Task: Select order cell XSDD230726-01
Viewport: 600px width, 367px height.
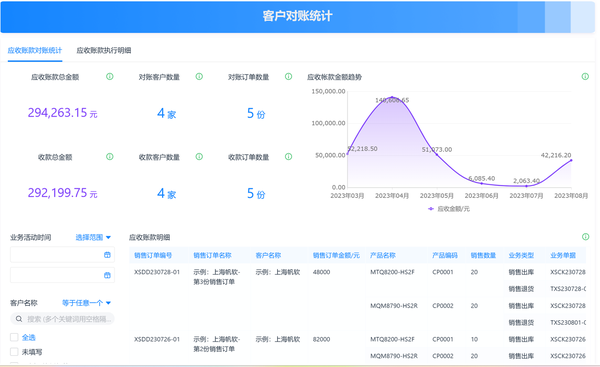Action: 157,339
